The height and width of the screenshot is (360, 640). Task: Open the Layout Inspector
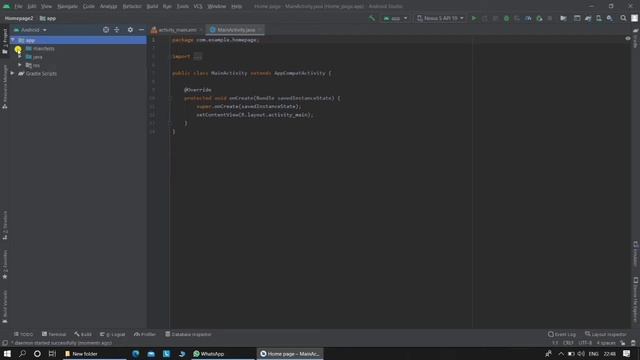(x=606, y=334)
